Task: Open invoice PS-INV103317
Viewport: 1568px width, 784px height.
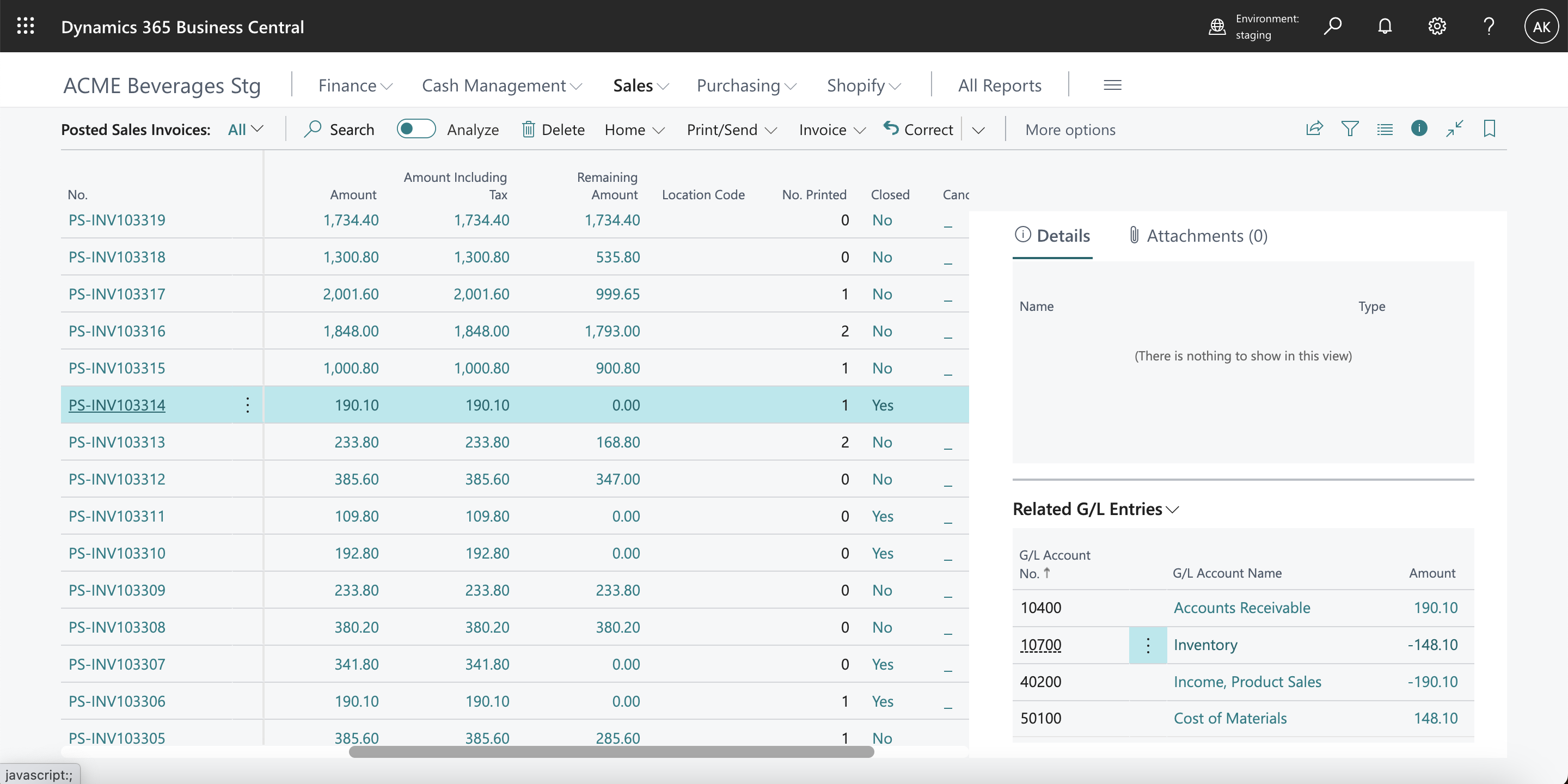Action: [x=117, y=294]
